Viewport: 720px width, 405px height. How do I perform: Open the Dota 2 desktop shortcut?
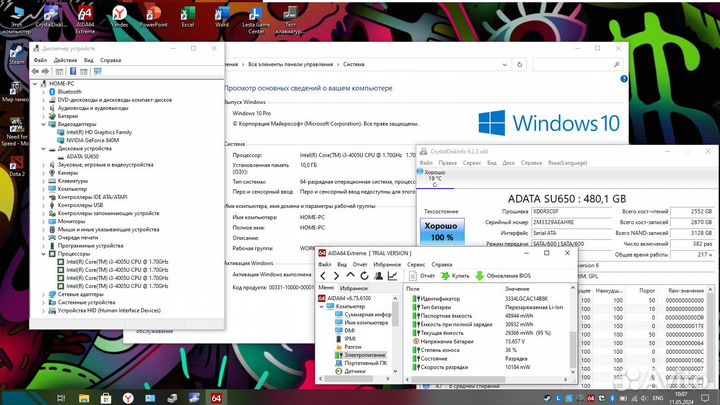[17, 166]
